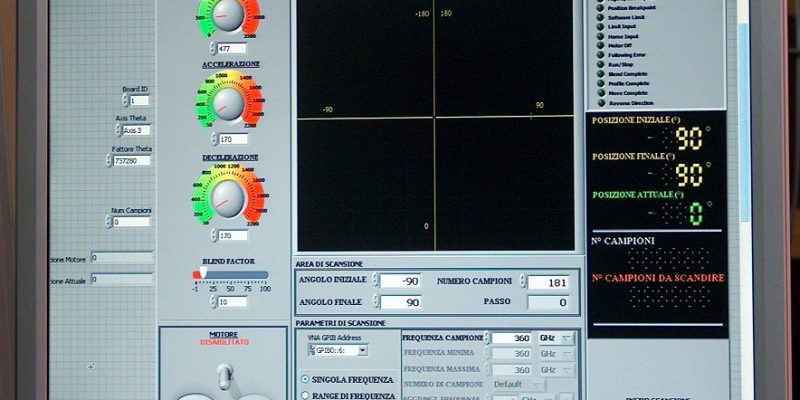Image resolution: width=800 pixels, height=400 pixels.
Task: Click the Accelerazione value field showing 170
Action: [234, 139]
